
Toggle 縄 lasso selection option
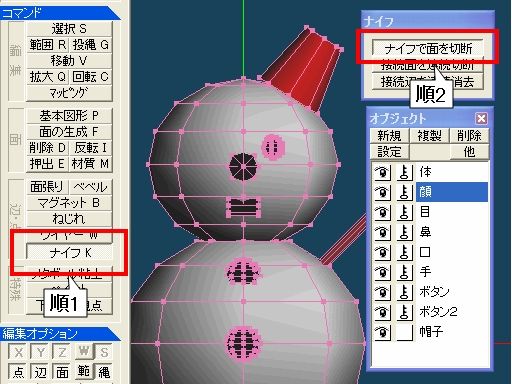[104, 372]
